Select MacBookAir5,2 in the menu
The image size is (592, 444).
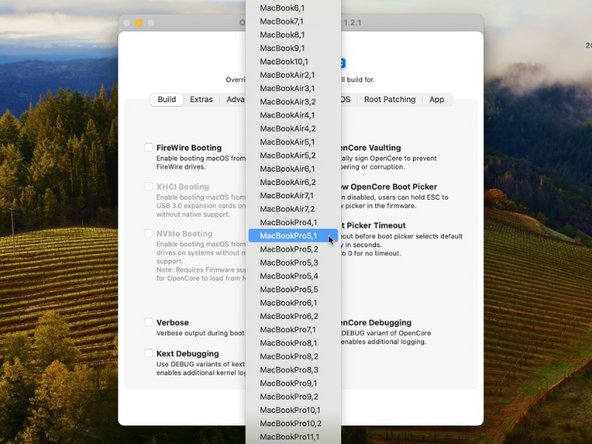click(x=293, y=156)
